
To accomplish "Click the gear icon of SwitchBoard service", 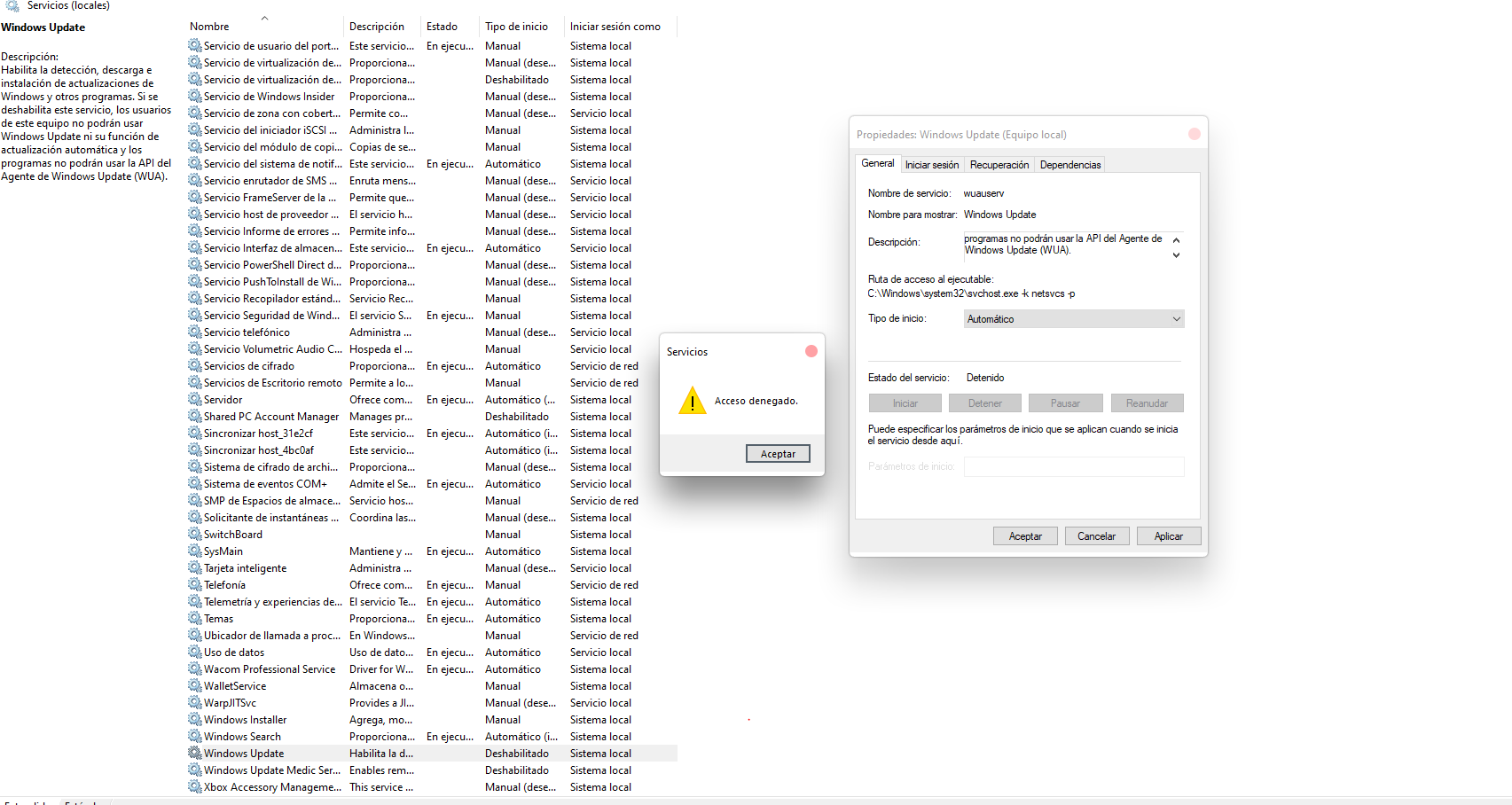I will click(x=195, y=534).
